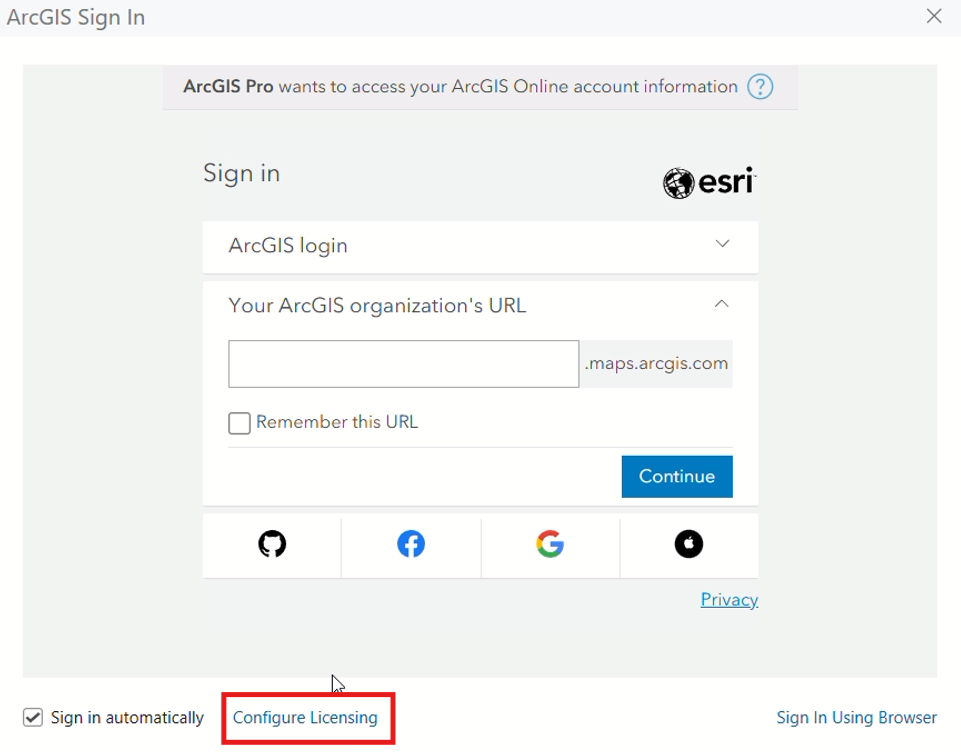Click the organization URL text field

pyautogui.click(x=403, y=363)
